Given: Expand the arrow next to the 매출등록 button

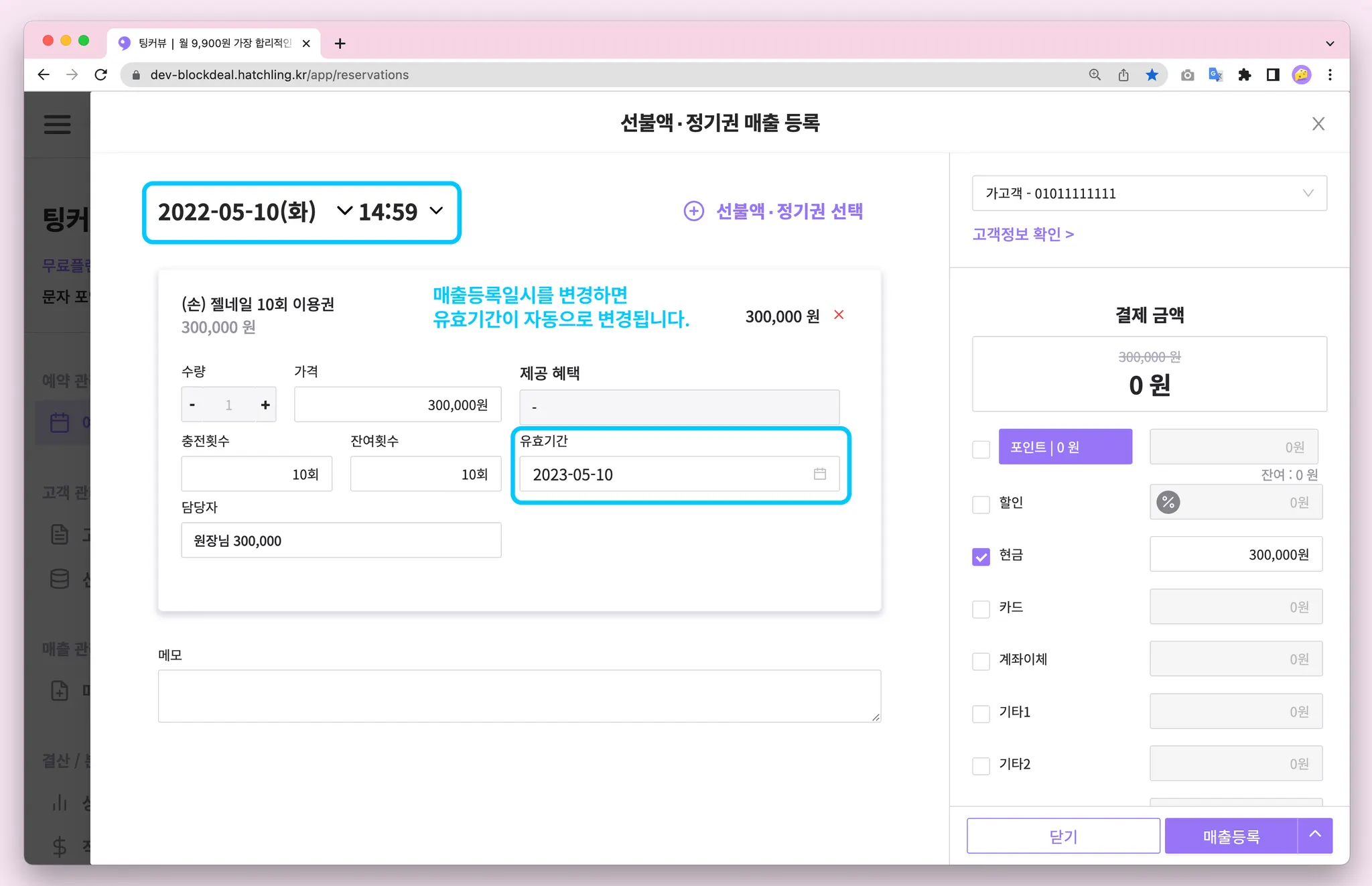Looking at the screenshot, I should pyautogui.click(x=1315, y=834).
